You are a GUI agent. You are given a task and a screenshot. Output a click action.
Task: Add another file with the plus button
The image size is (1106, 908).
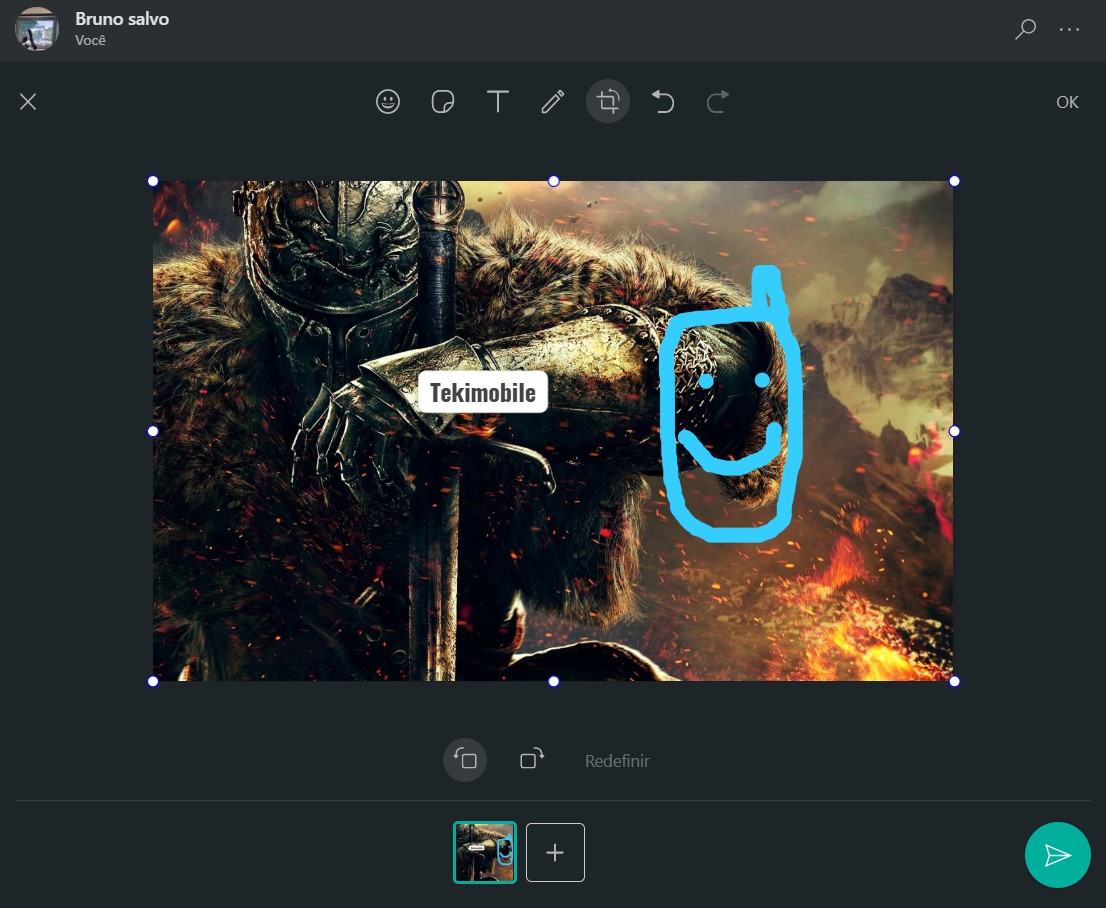point(555,852)
